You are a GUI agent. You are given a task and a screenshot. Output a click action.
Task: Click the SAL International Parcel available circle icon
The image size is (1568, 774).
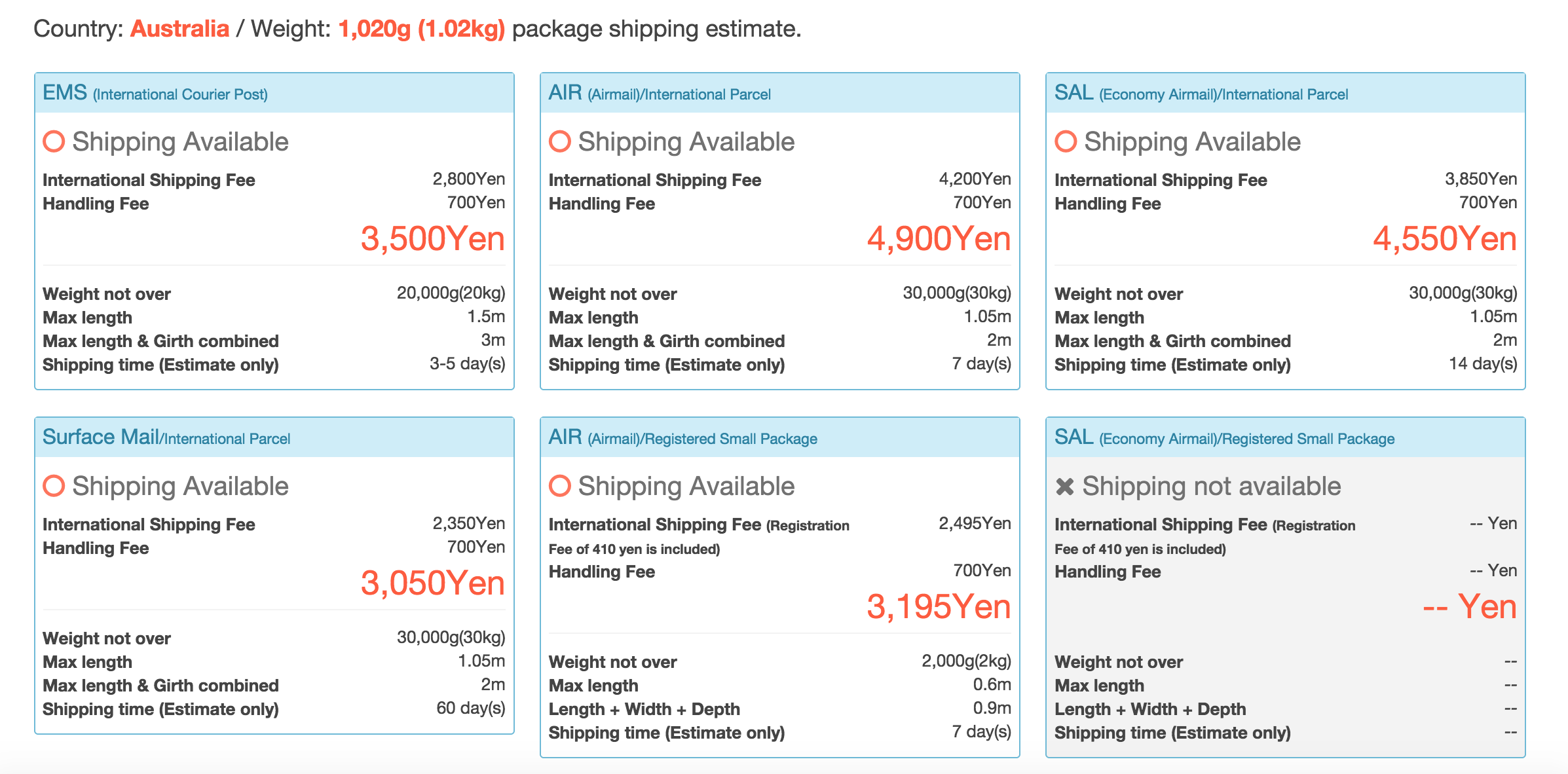point(1066,141)
